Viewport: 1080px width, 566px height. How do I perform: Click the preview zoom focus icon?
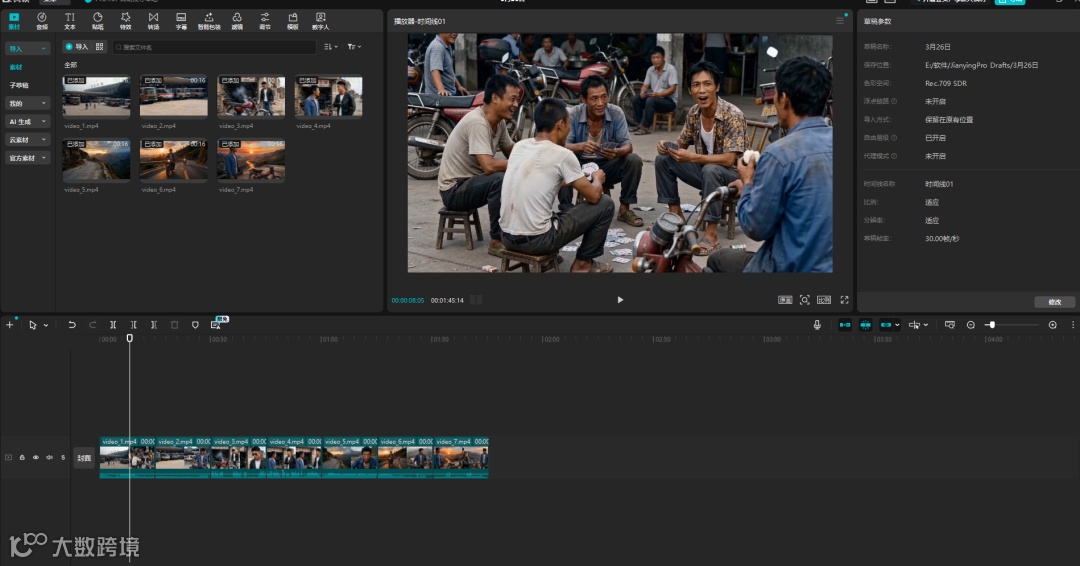804,300
